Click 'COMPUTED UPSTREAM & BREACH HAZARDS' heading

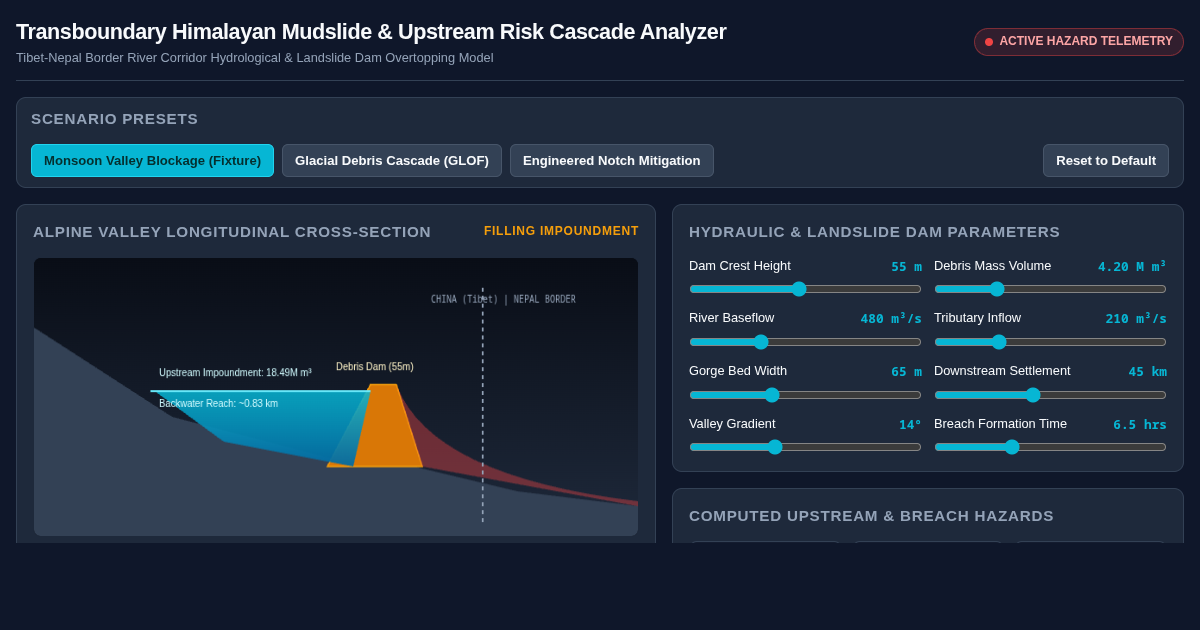[871, 516]
